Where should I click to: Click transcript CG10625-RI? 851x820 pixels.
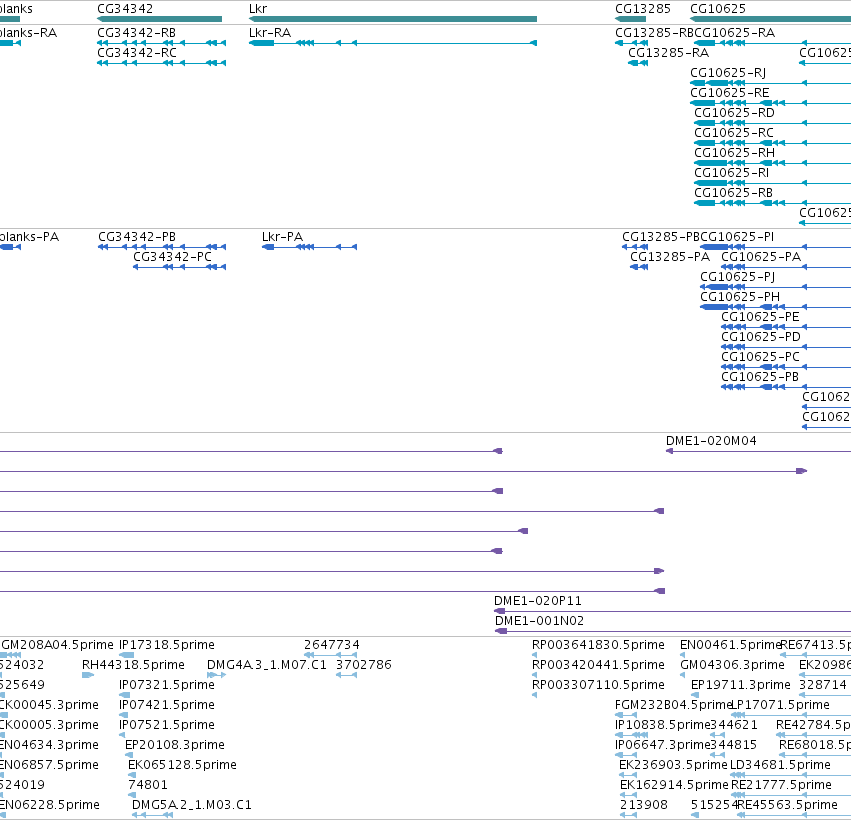coord(732,173)
